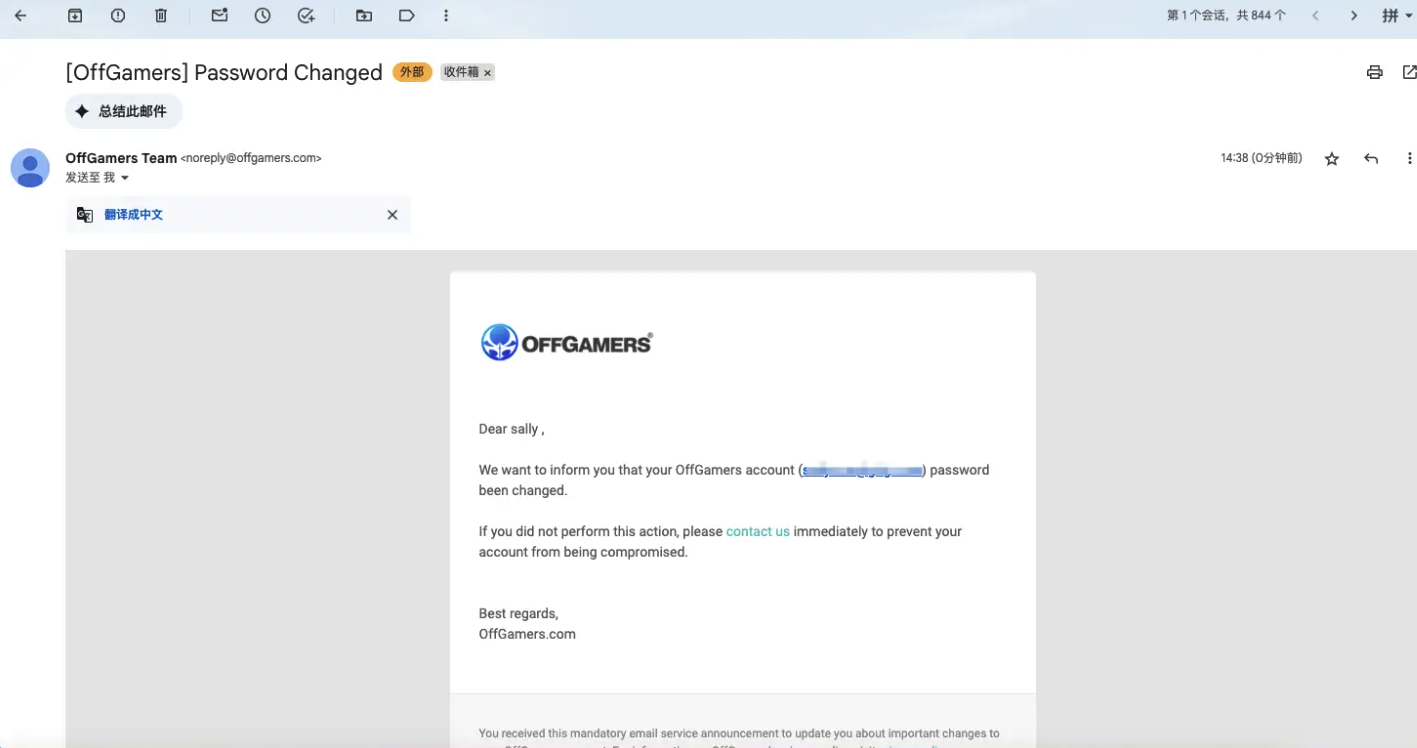Go to older conversation arrow
This screenshot has width=1417, height=748.
point(1354,16)
